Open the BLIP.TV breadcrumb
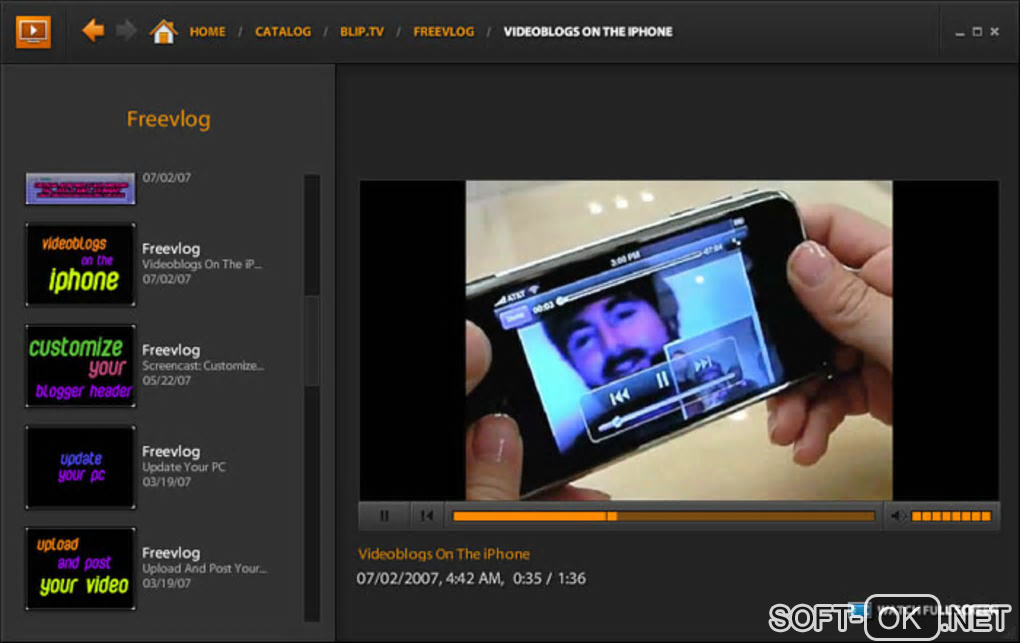 pyautogui.click(x=362, y=32)
